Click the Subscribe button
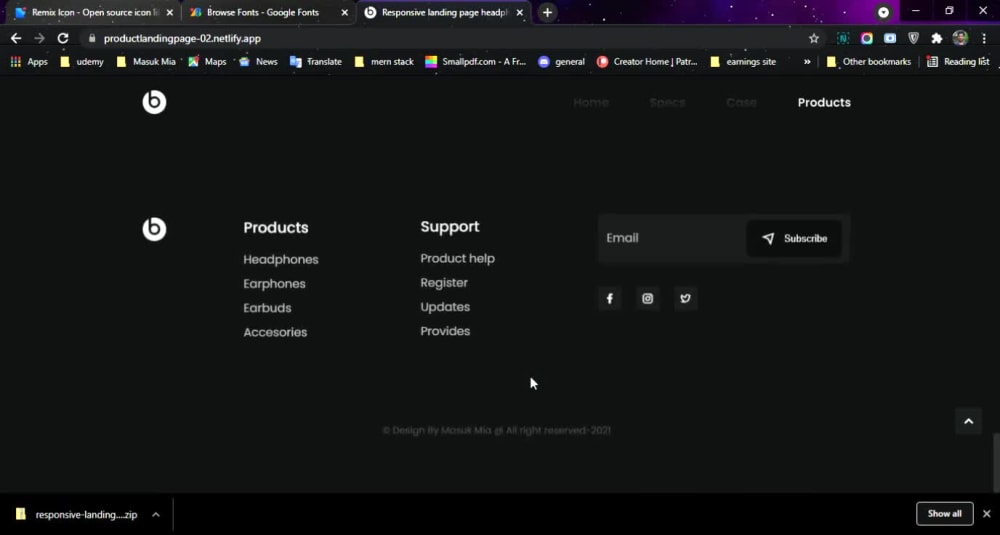The width and height of the screenshot is (1000, 535). click(x=794, y=238)
